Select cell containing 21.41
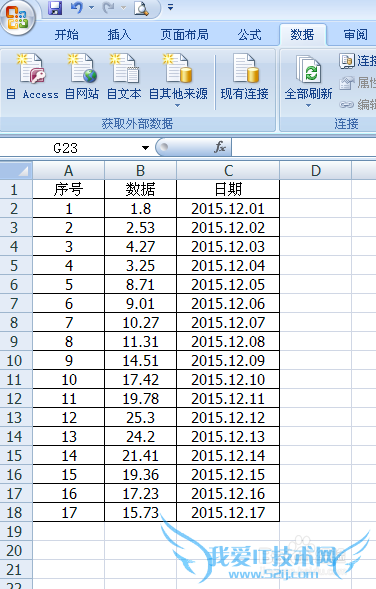Image resolution: width=376 pixels, height=589 pixels. click(x=140, y=456)
